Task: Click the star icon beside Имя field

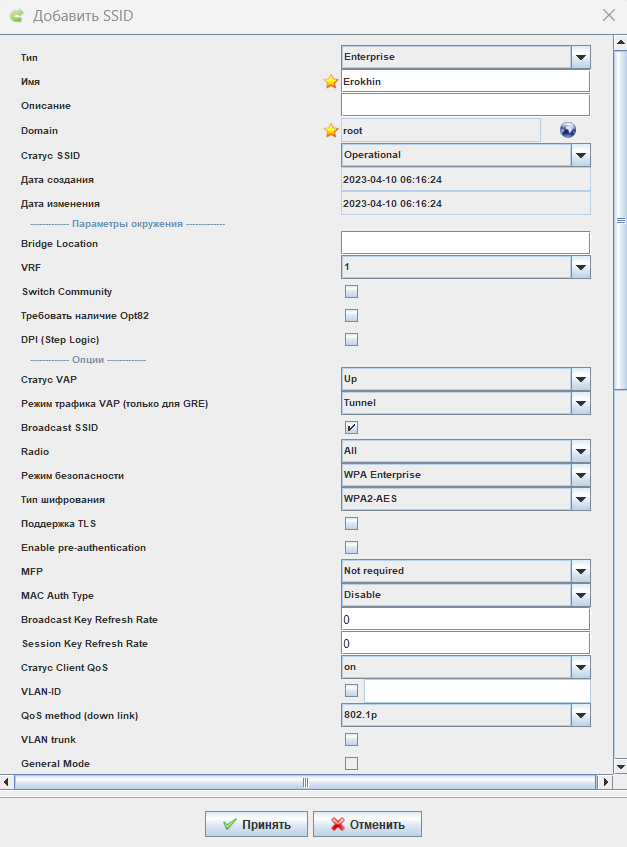Action: (331, 82)
